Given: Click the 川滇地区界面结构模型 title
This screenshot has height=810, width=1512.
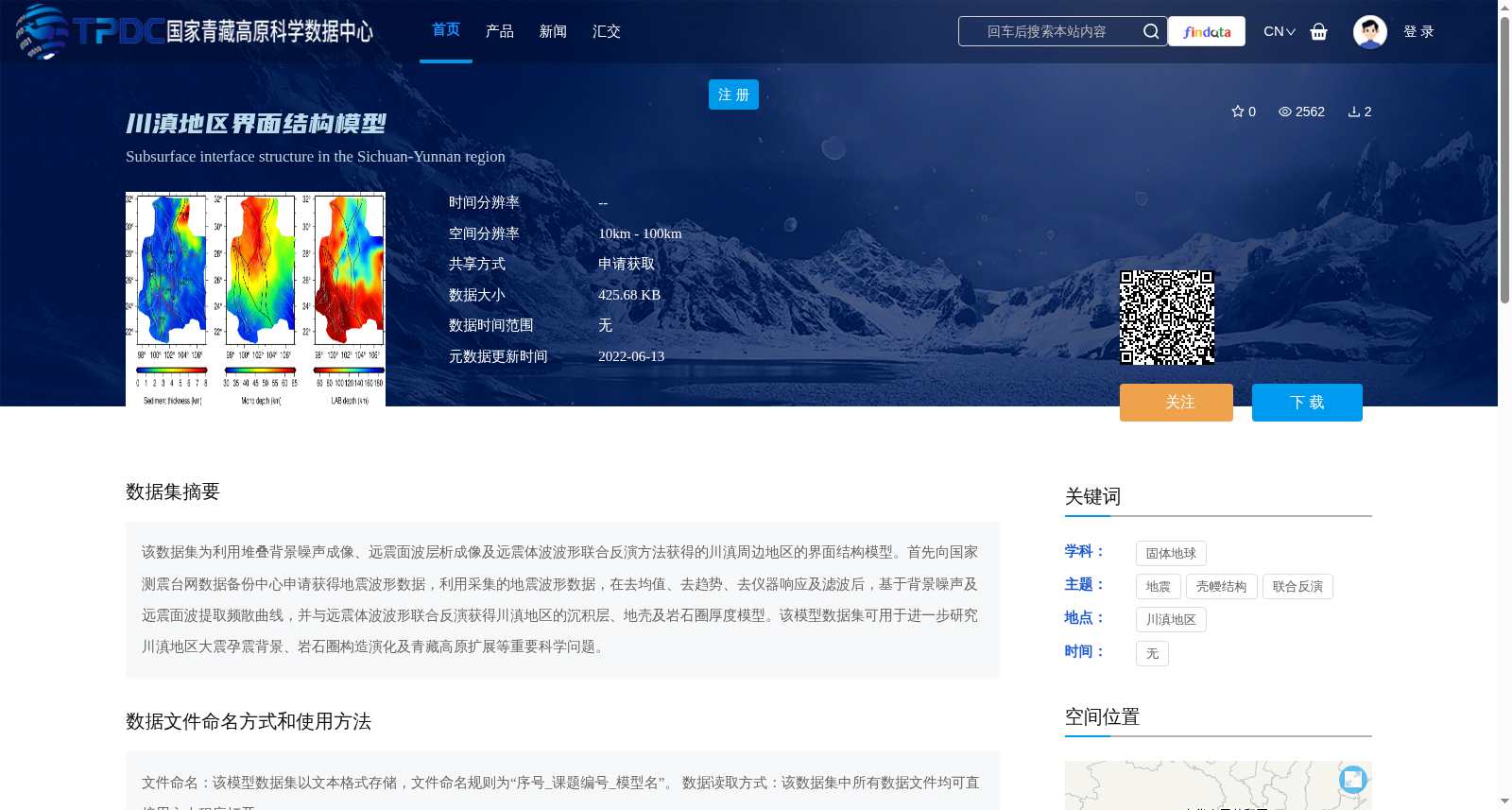Looking at the screenshot, I should pyautogui.click(x=256, y=124).
